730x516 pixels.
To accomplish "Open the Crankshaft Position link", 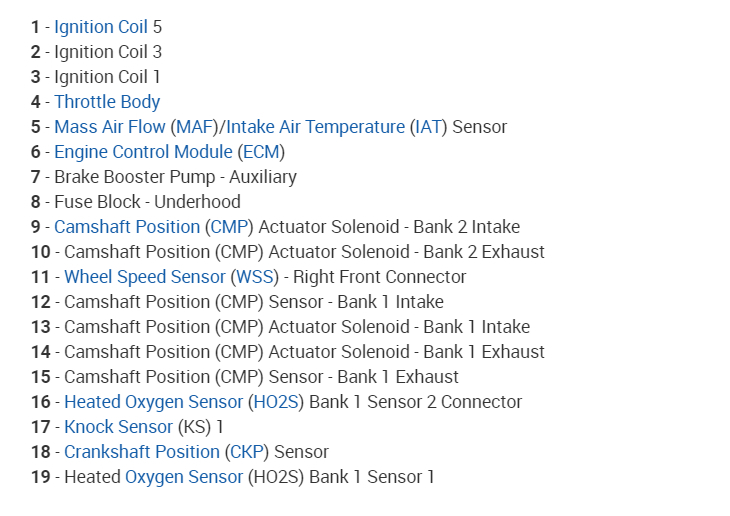I will (142, 452).
